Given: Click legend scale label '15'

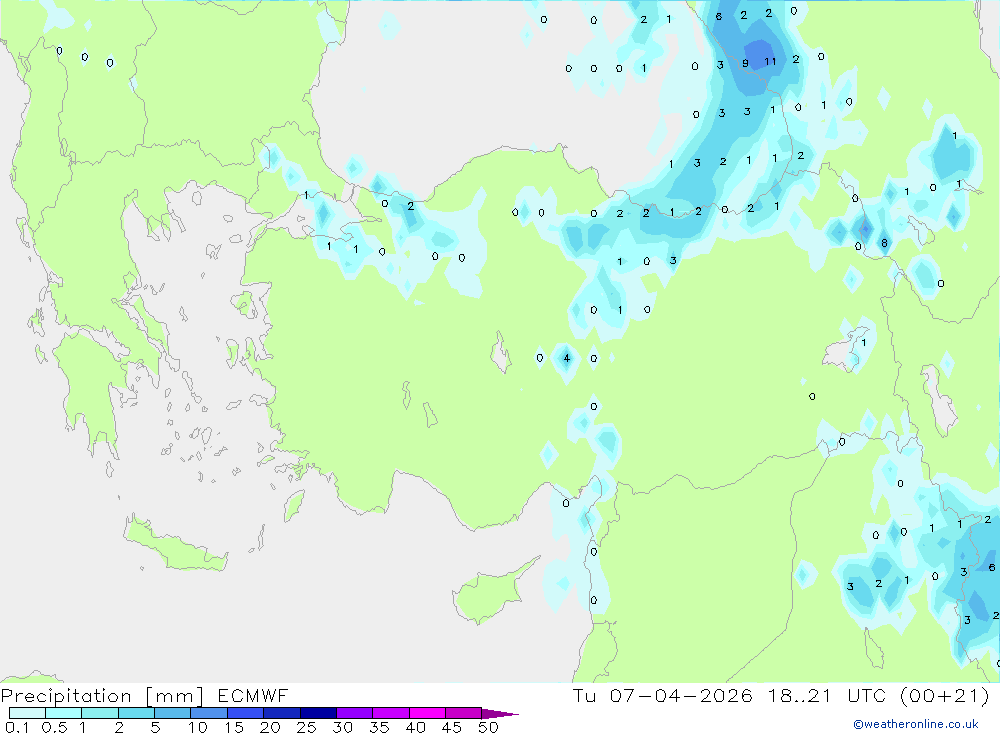Looking at the screenshot, I should [234, 727].
